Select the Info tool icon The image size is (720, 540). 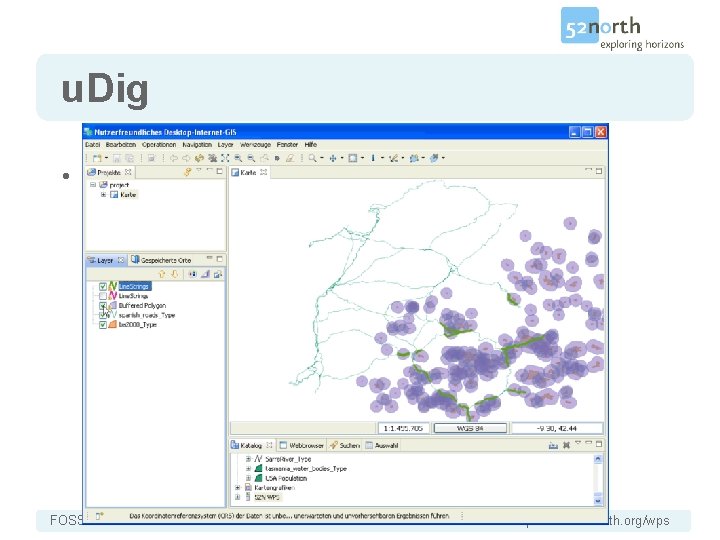tap(373, 158)
